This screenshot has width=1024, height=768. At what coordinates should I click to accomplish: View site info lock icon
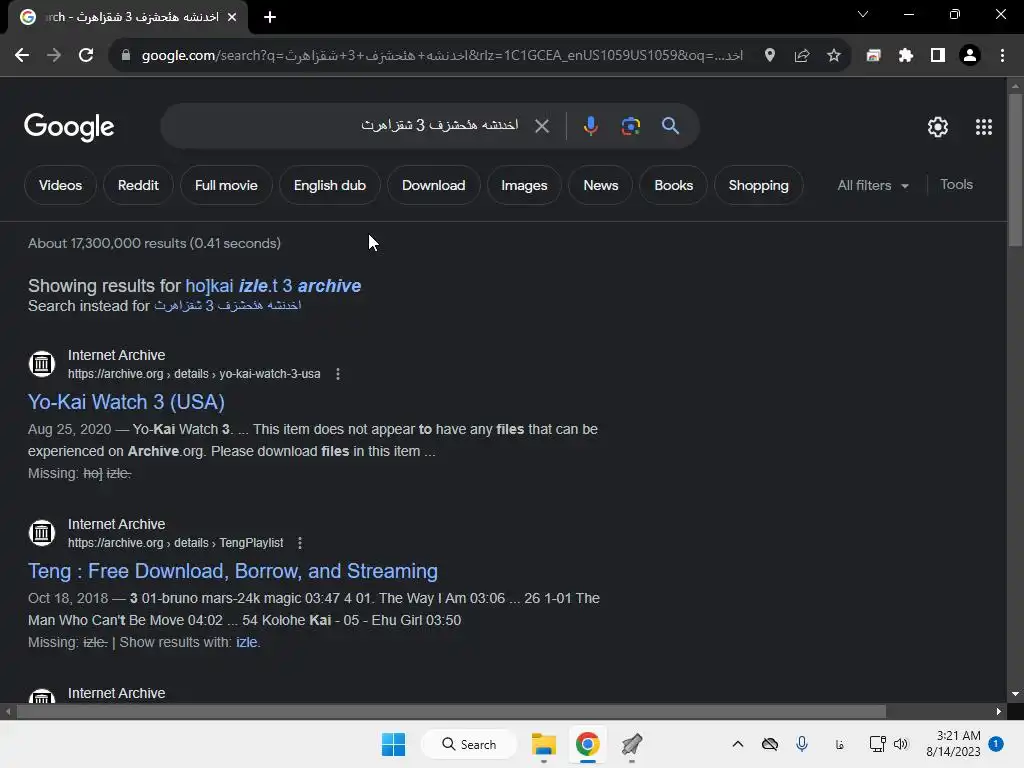[x=126, y=56]
